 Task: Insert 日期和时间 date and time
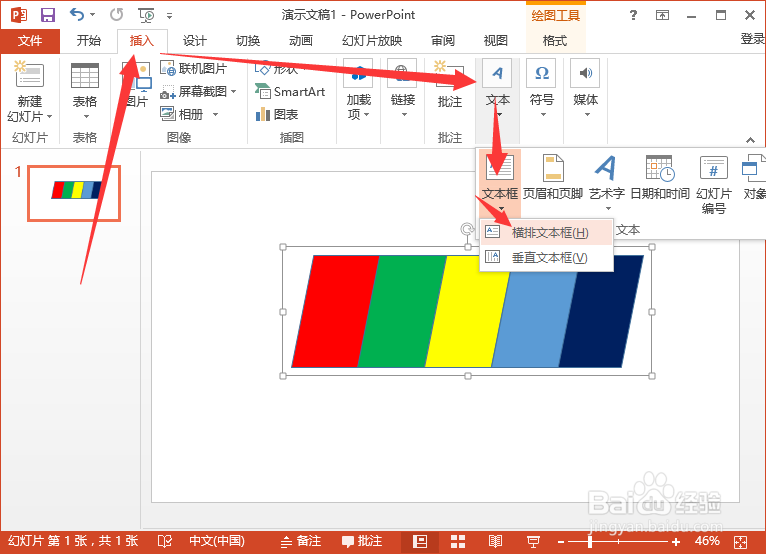pyautogui.click(x=660, y=178)
